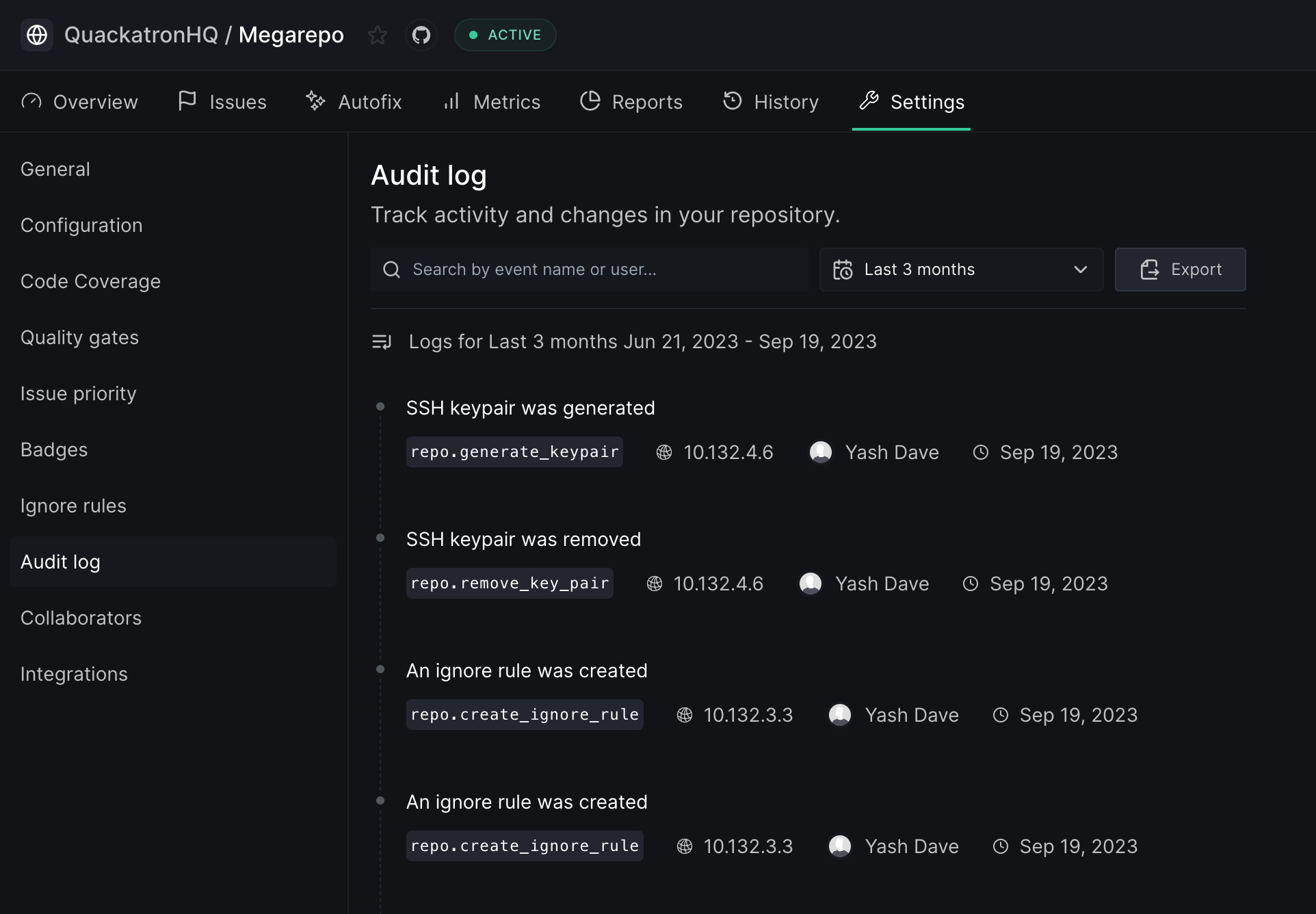The height and width of the screenshot is (914, 1316).
Task: Switch to the History tab
Action: click(x=771, y=102)
